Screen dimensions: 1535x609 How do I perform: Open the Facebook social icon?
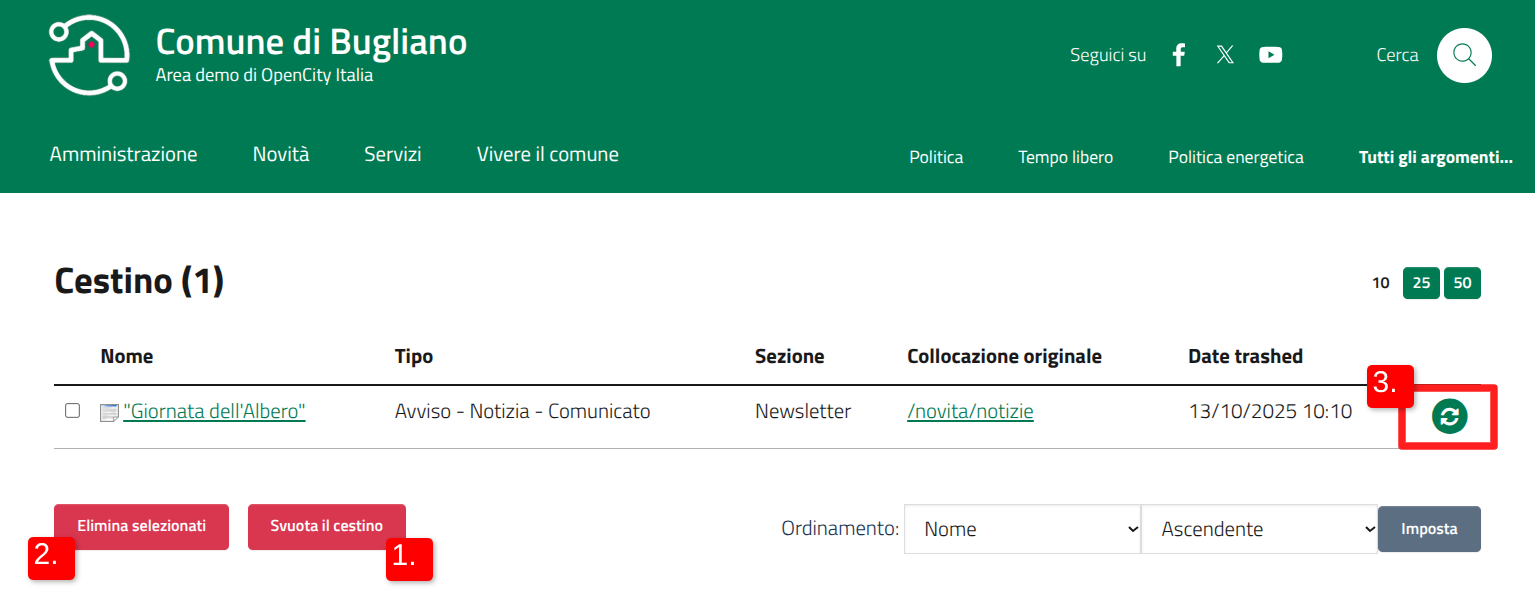coord(1179,55)
